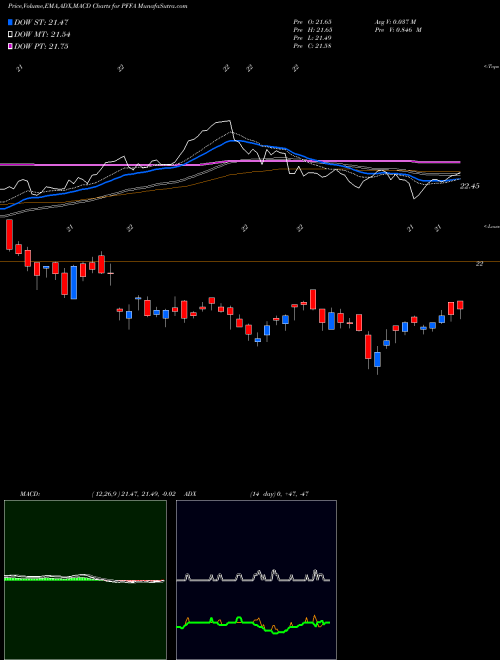The height and width of the screenshot is (660, 500).
Task: Click the ADX '(14 day) 0, +47, -47' values
Action: pos(279,494)
